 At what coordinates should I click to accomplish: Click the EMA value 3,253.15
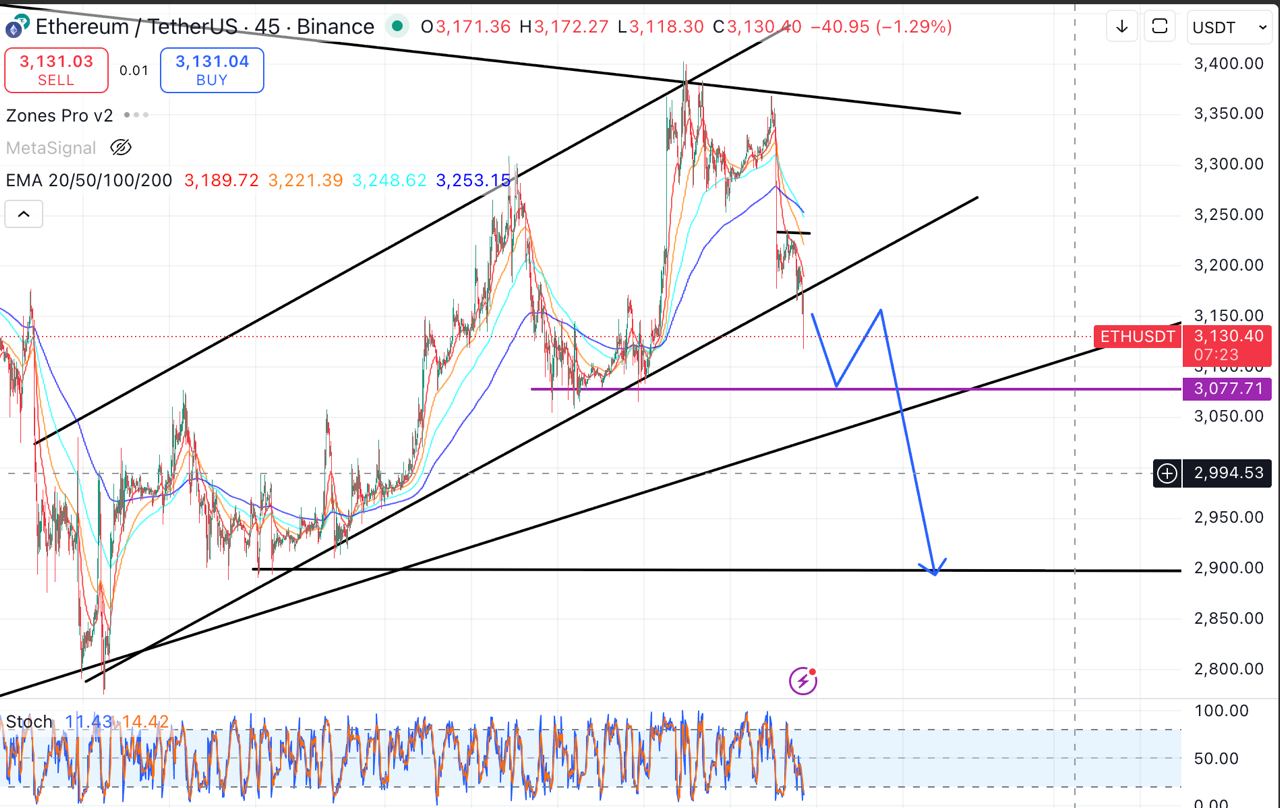[x=473, y=181]
